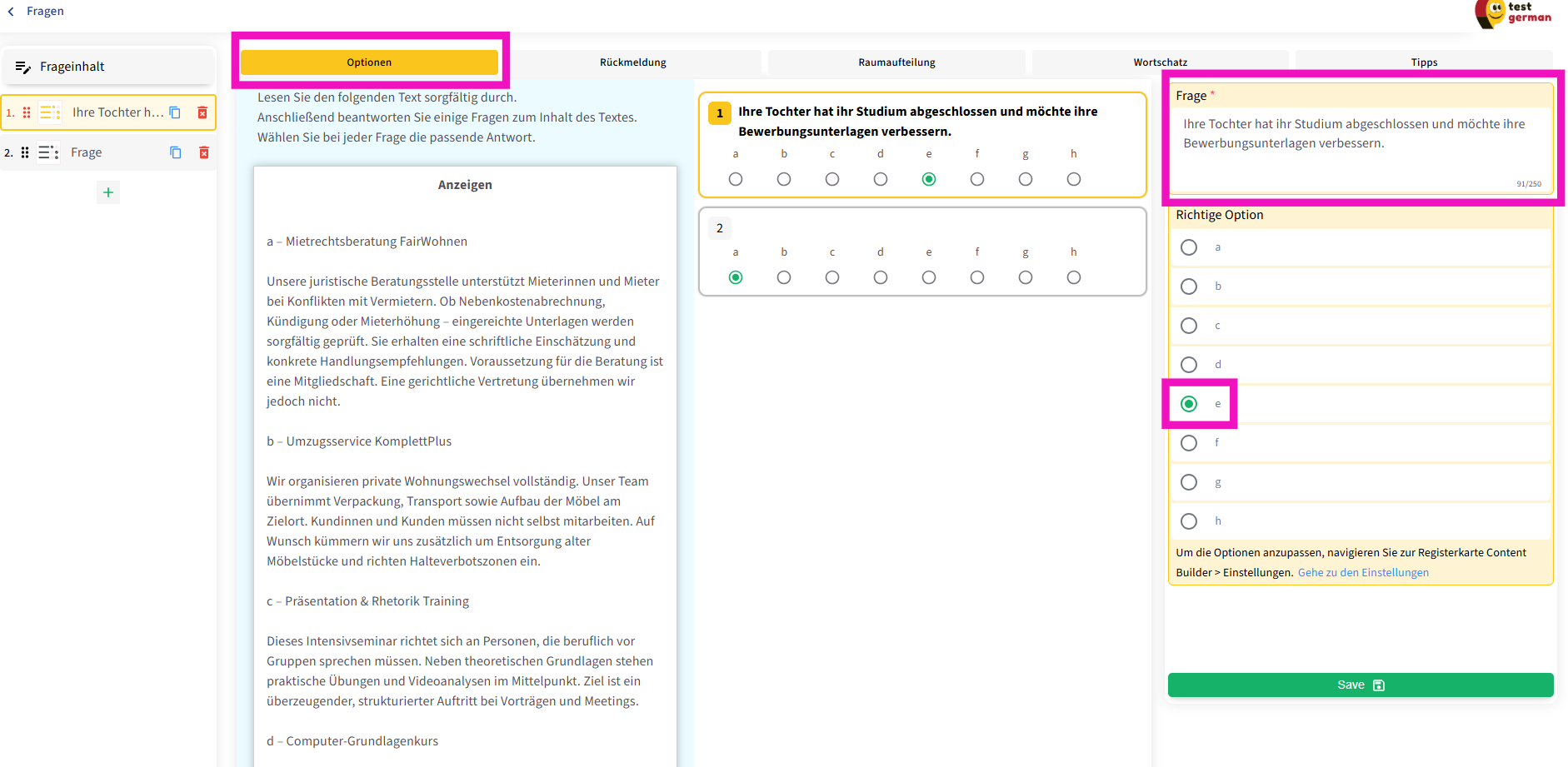Image resolution: width=1568 pixels, height=767 pixels.
Task: Click the drag handle of question 2
Action: [25, 152]
